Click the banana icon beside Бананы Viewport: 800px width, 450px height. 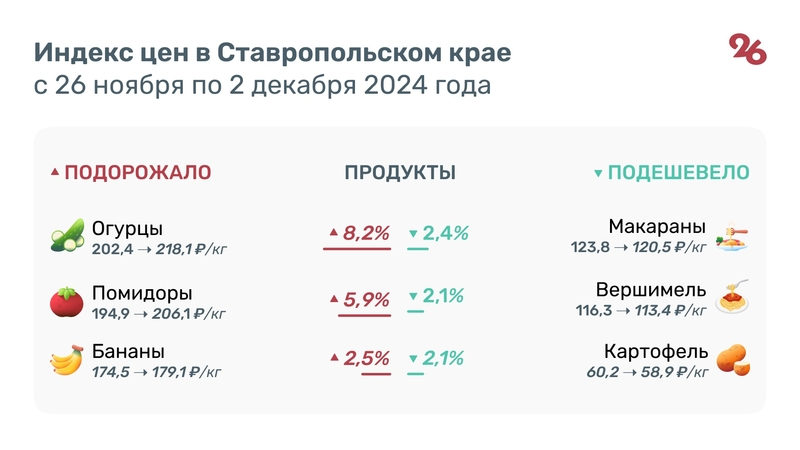[66, 360]
